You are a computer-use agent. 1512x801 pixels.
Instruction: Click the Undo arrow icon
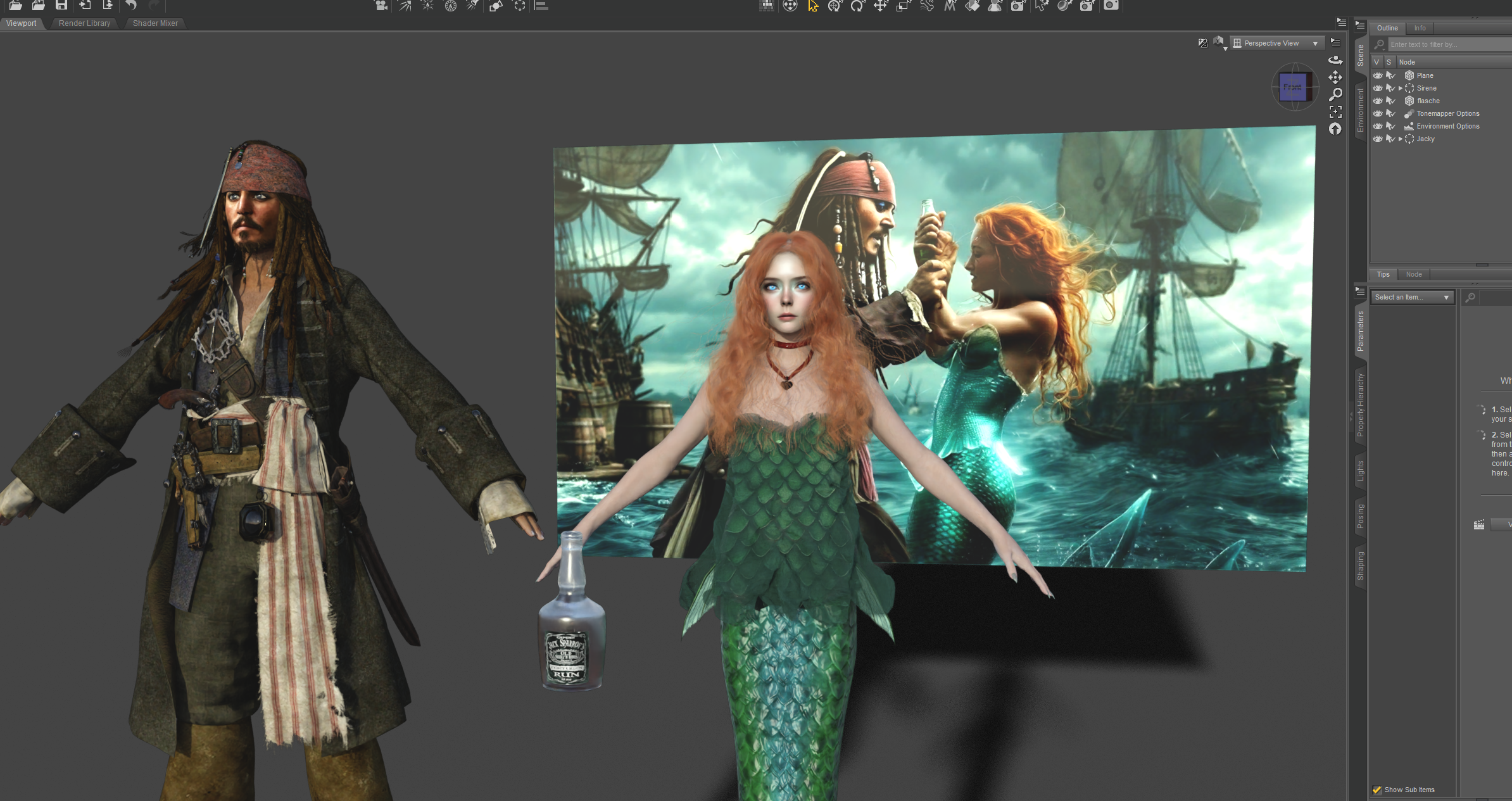(131, 5)
